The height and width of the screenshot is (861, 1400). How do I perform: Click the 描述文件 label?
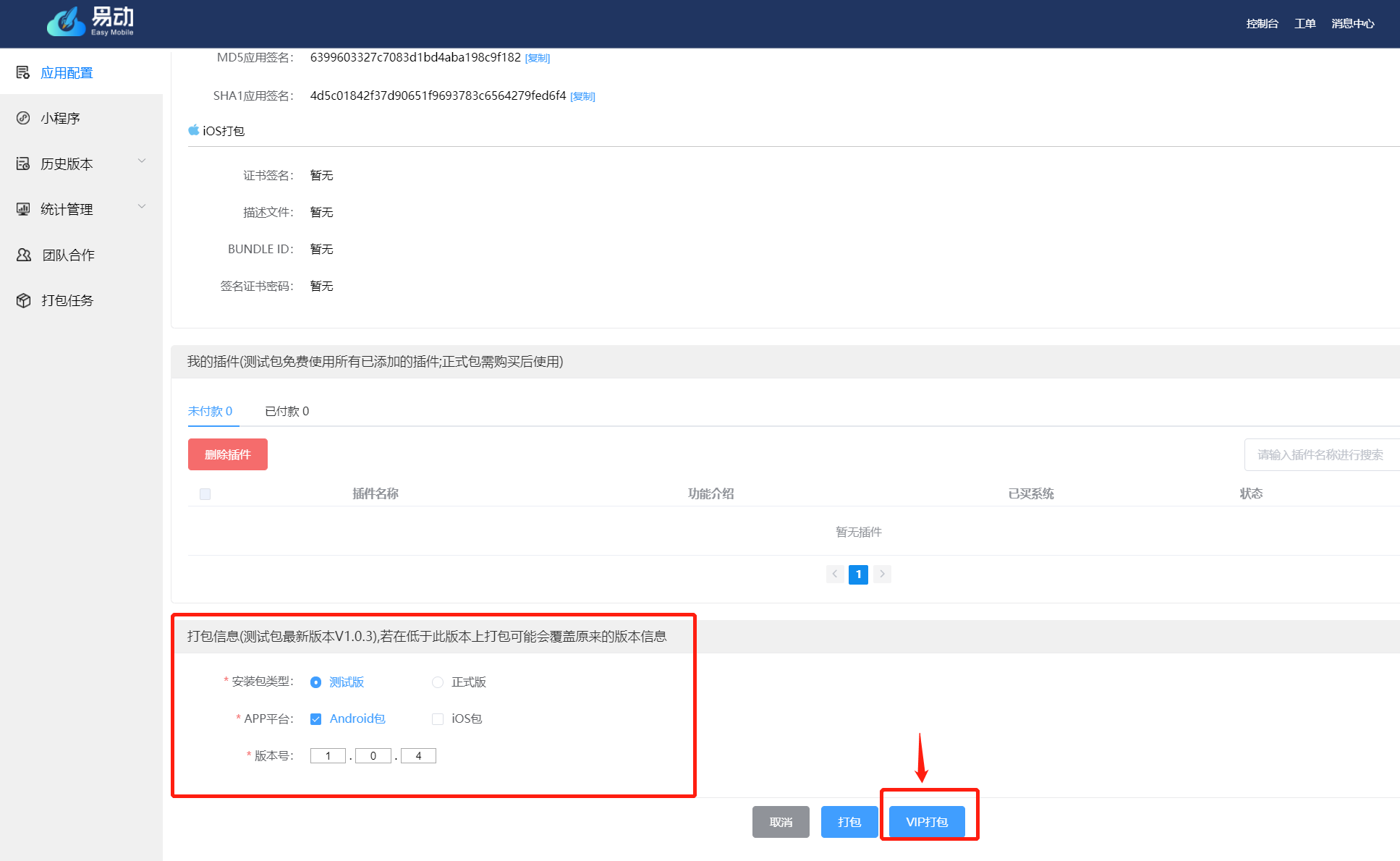(x=268, y=212)
